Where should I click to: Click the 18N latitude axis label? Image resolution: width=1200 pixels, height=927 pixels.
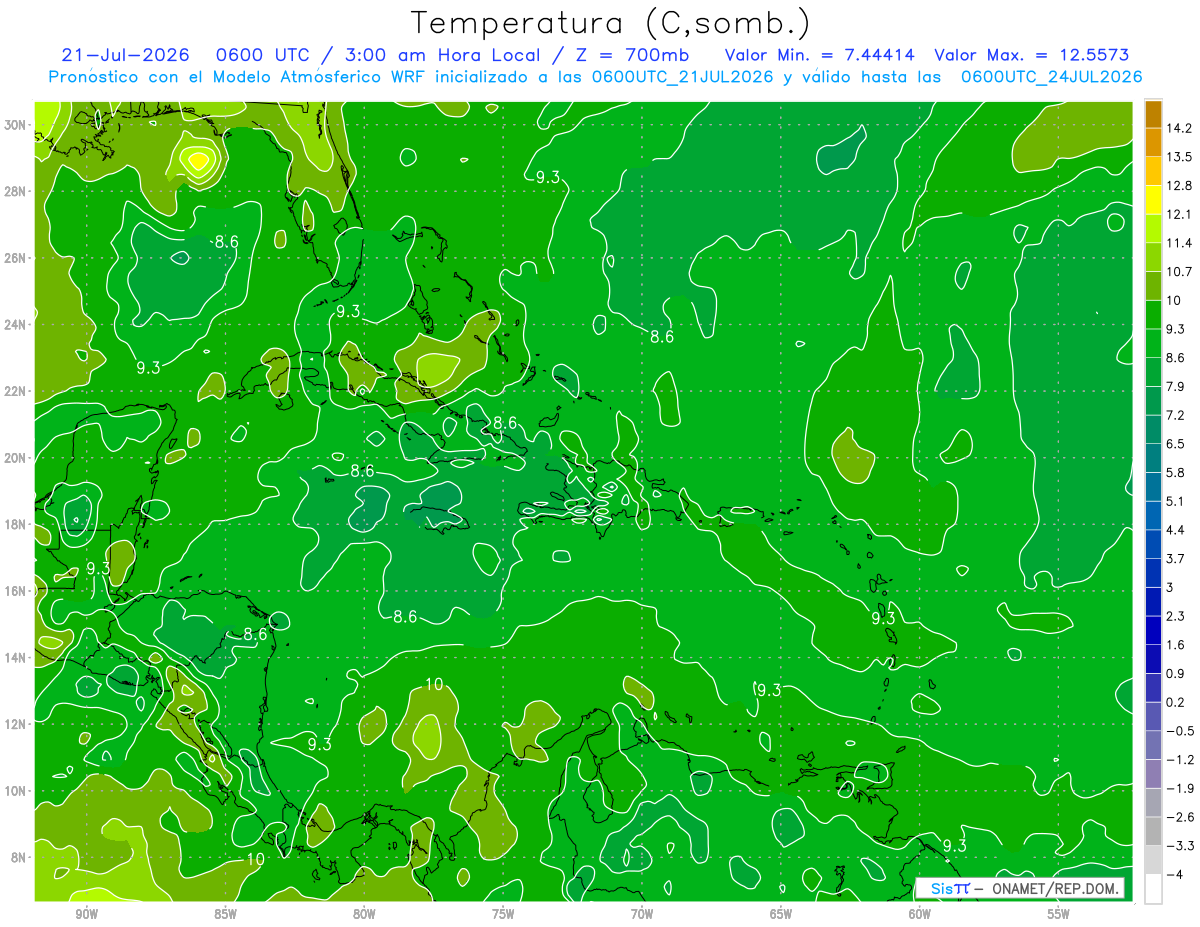(x=15, y=525)
